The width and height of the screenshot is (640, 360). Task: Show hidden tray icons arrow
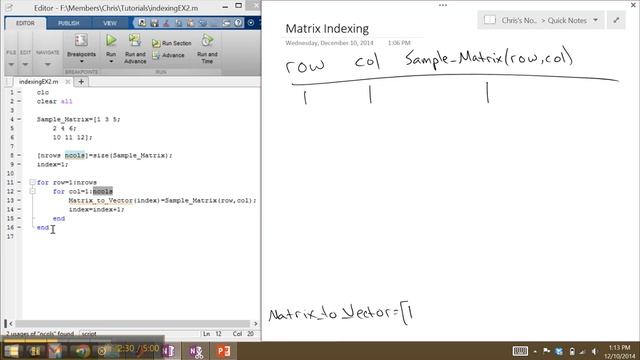pyautogui.click(x=535, y=351)
